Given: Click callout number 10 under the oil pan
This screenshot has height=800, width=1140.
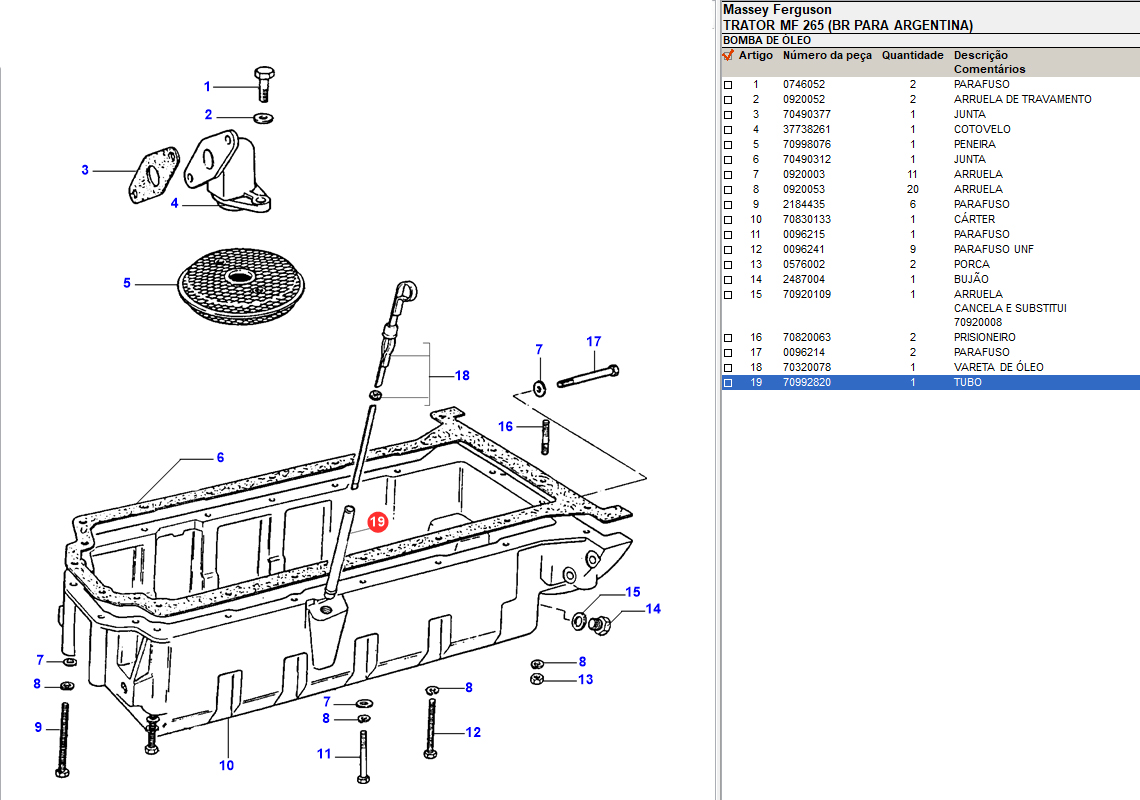Looking at the screenshot, I should pyautogui.click(x=227, y=765).
